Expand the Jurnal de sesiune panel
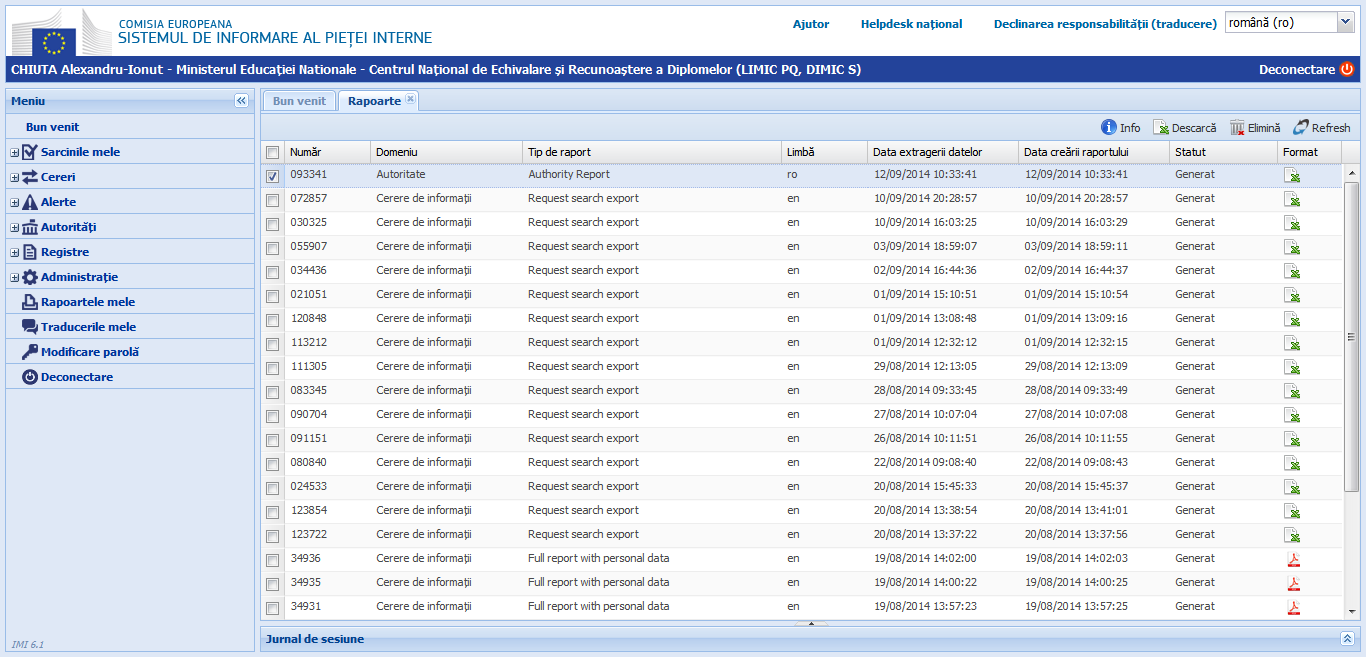 (1347, 638)
